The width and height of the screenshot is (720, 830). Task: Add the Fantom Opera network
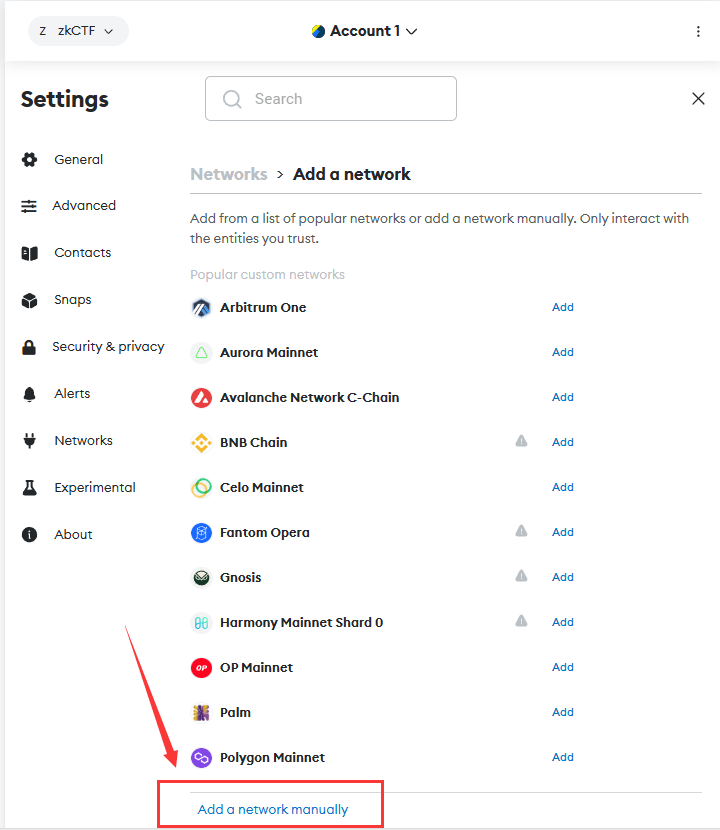click(563, 532)
